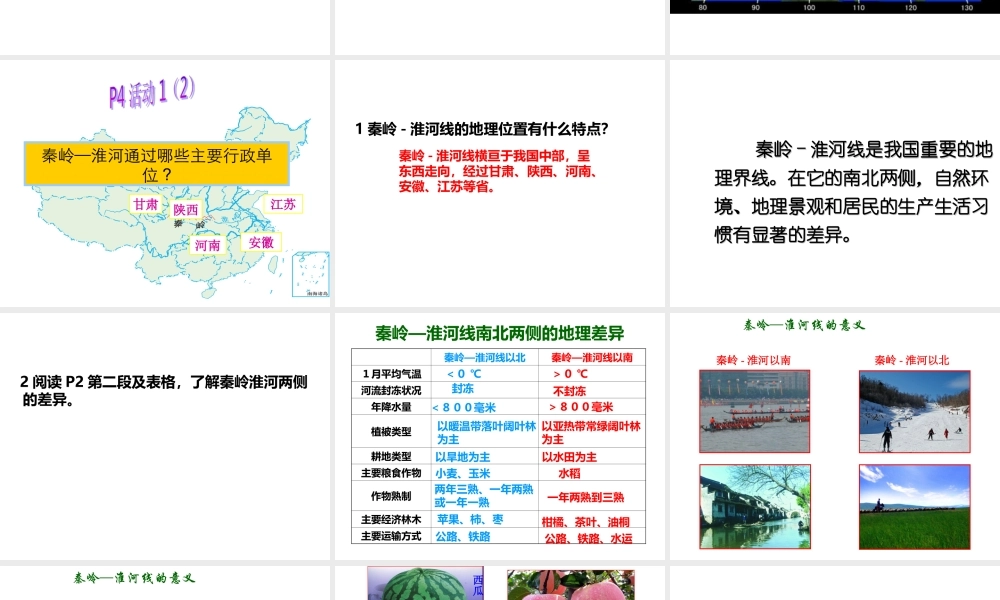Click the cell ＞0℃
This screenshot has height=600, width=1000.
[x=570, y=374]
